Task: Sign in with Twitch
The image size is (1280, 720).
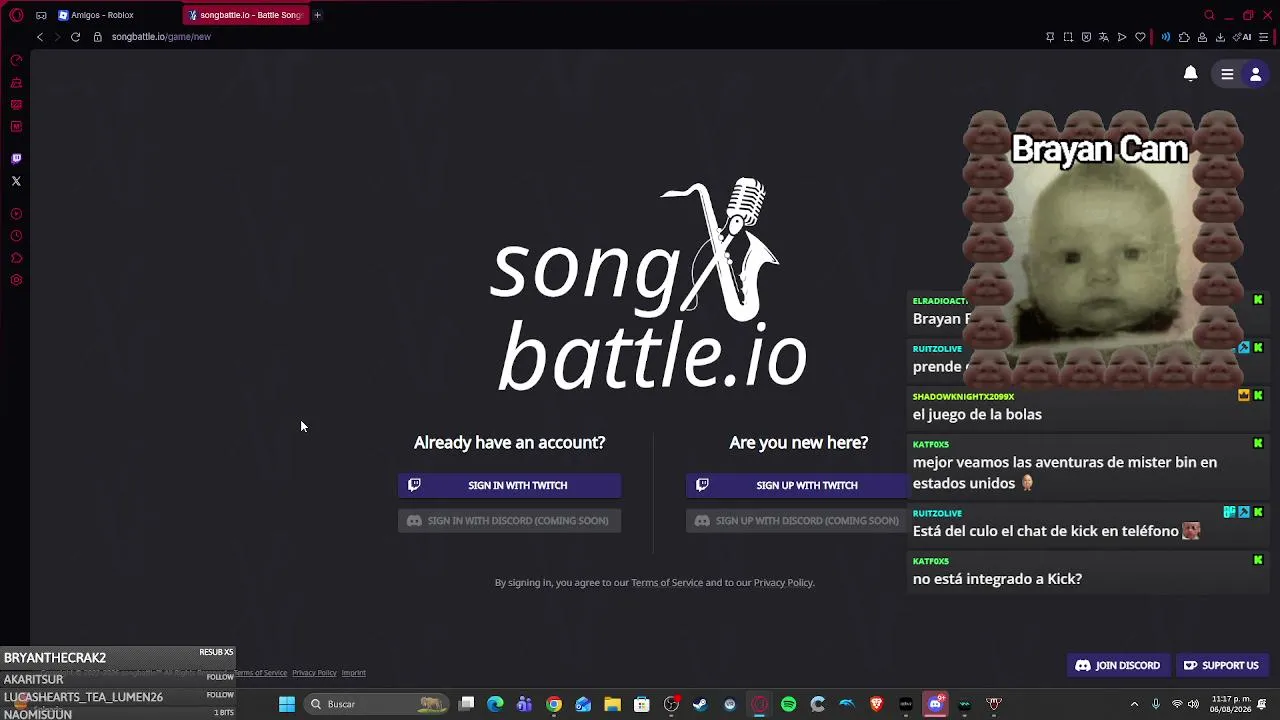Action: pos(509,485)
